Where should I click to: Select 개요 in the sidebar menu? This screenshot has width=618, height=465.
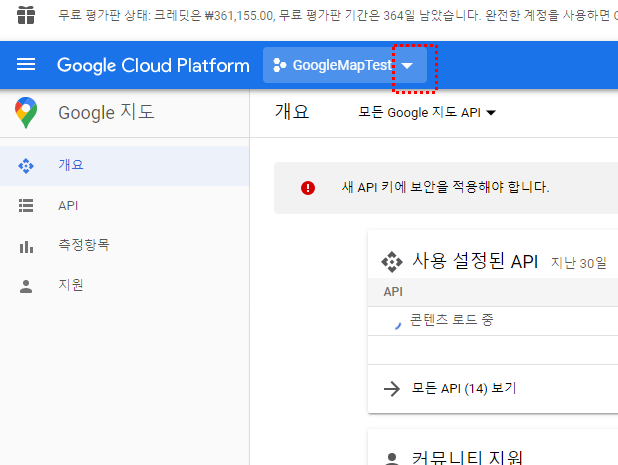pyautogui.click(x=125, y=166)
